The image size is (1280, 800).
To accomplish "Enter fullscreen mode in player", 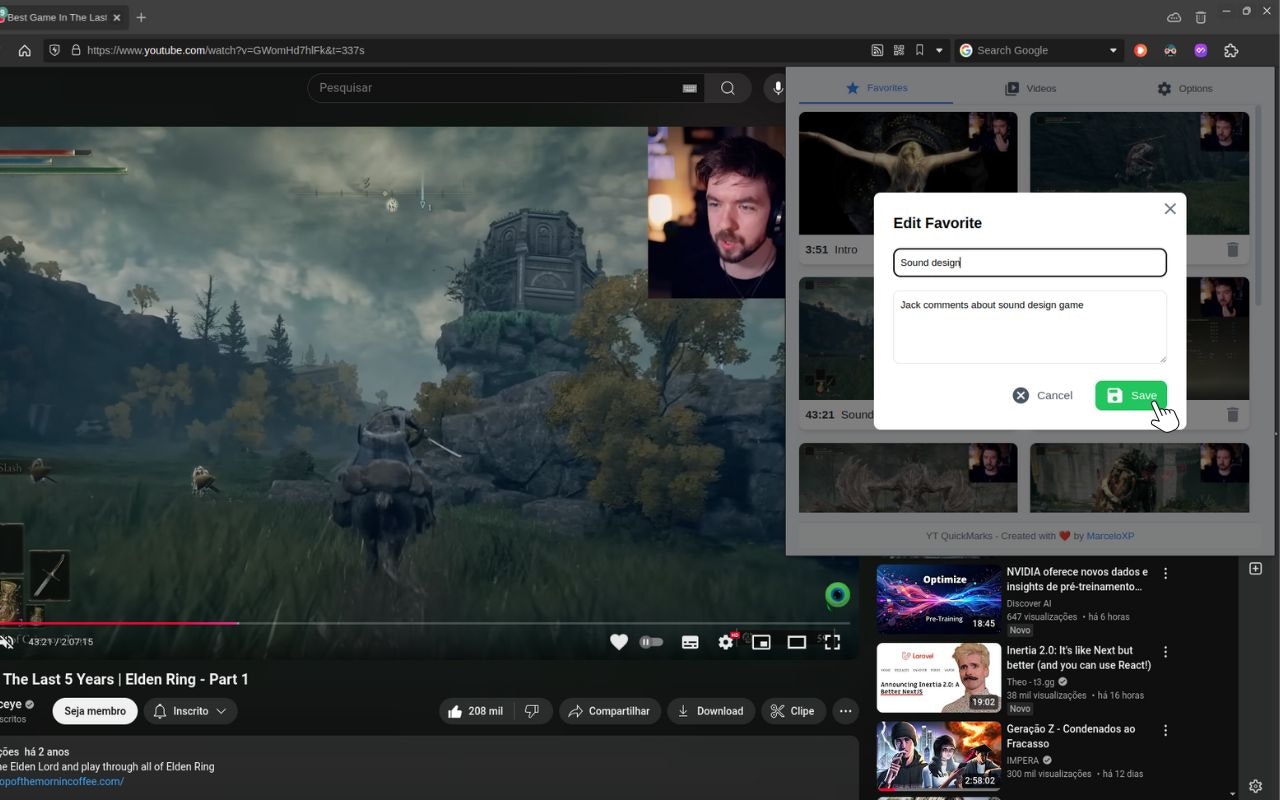I will click(832, 642).
